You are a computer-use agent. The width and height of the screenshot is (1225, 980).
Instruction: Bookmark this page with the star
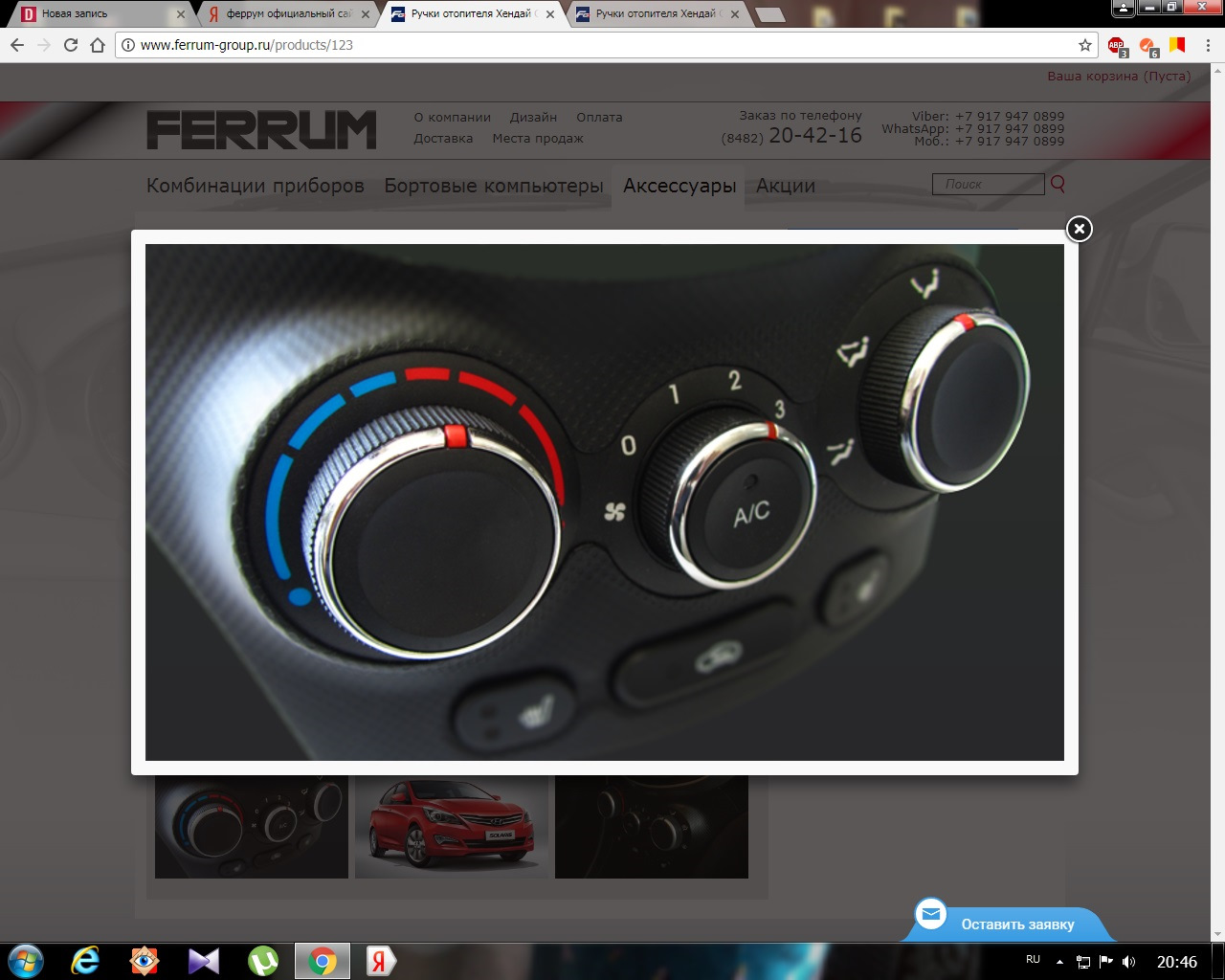click(1085, 45)
